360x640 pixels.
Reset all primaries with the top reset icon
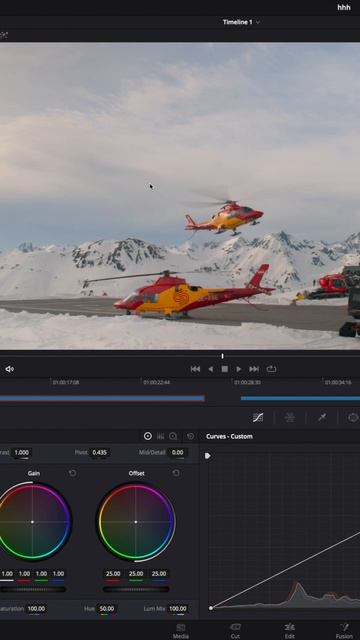[x=190, y=436]
